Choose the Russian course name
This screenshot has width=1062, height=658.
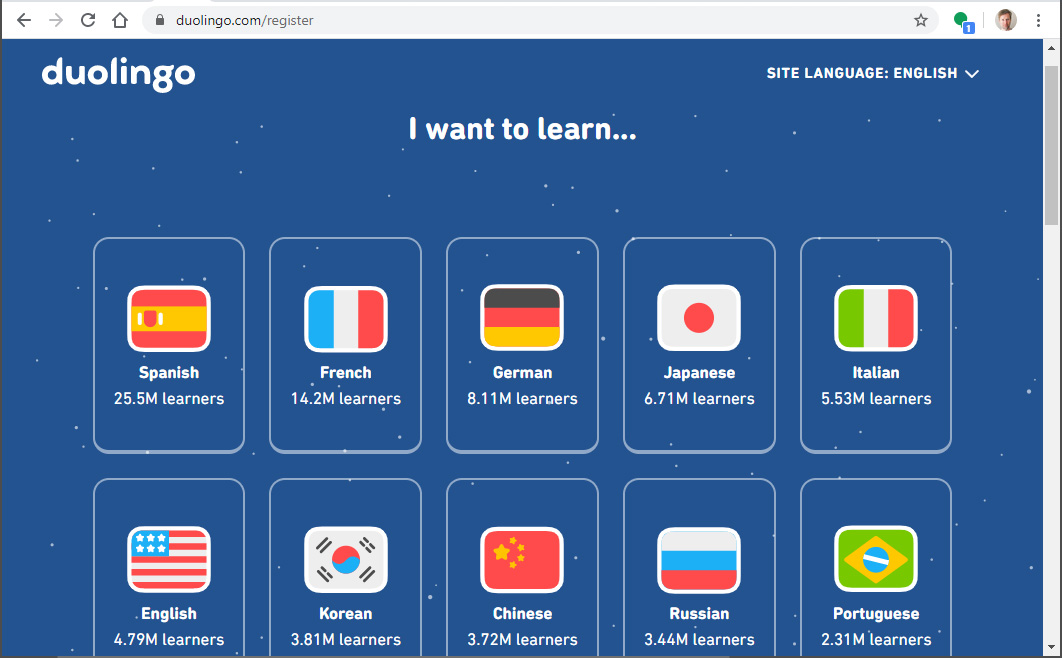[x=699, y=613]
